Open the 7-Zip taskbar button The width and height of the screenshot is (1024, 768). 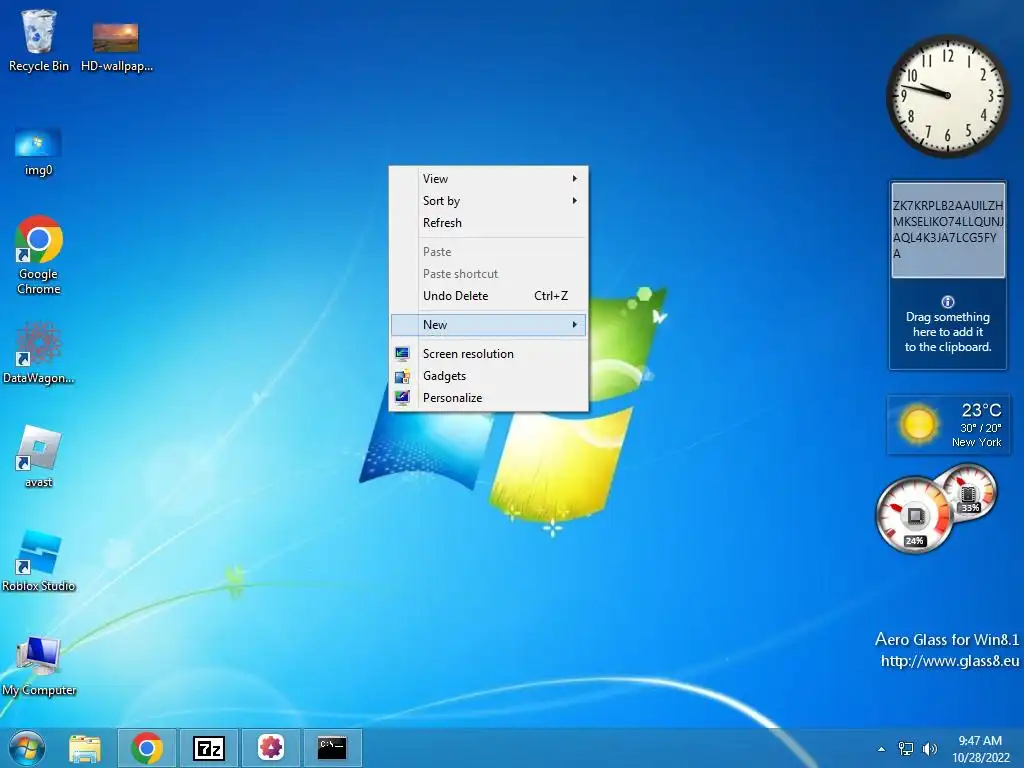point(209,748)
